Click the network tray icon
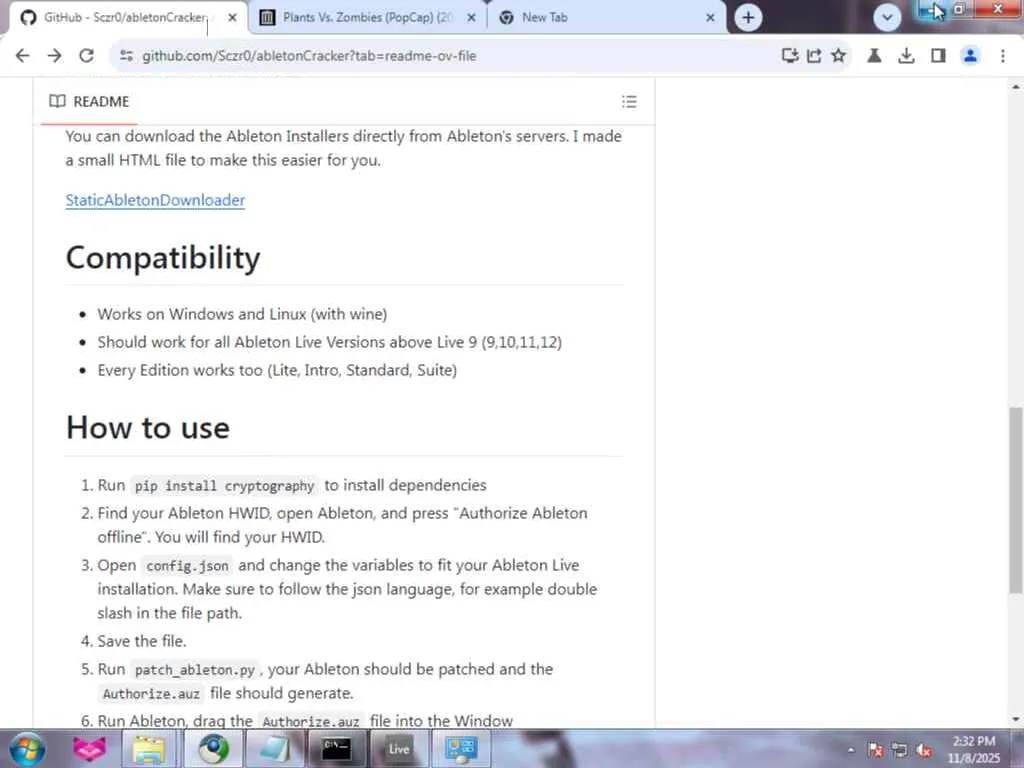Screen dimensions: 1024x768 pos(899,750)
